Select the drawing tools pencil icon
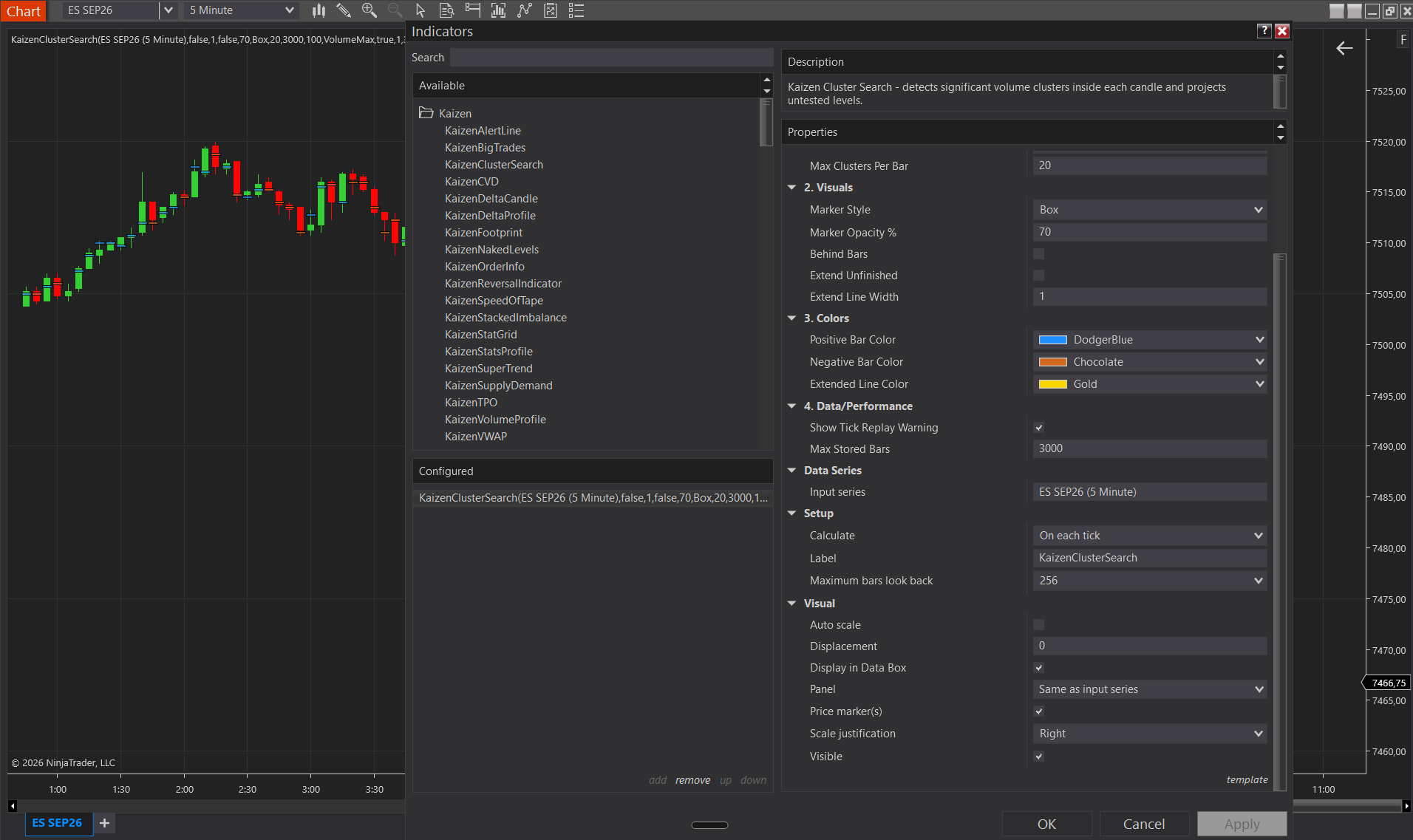 tap(344, 10)
